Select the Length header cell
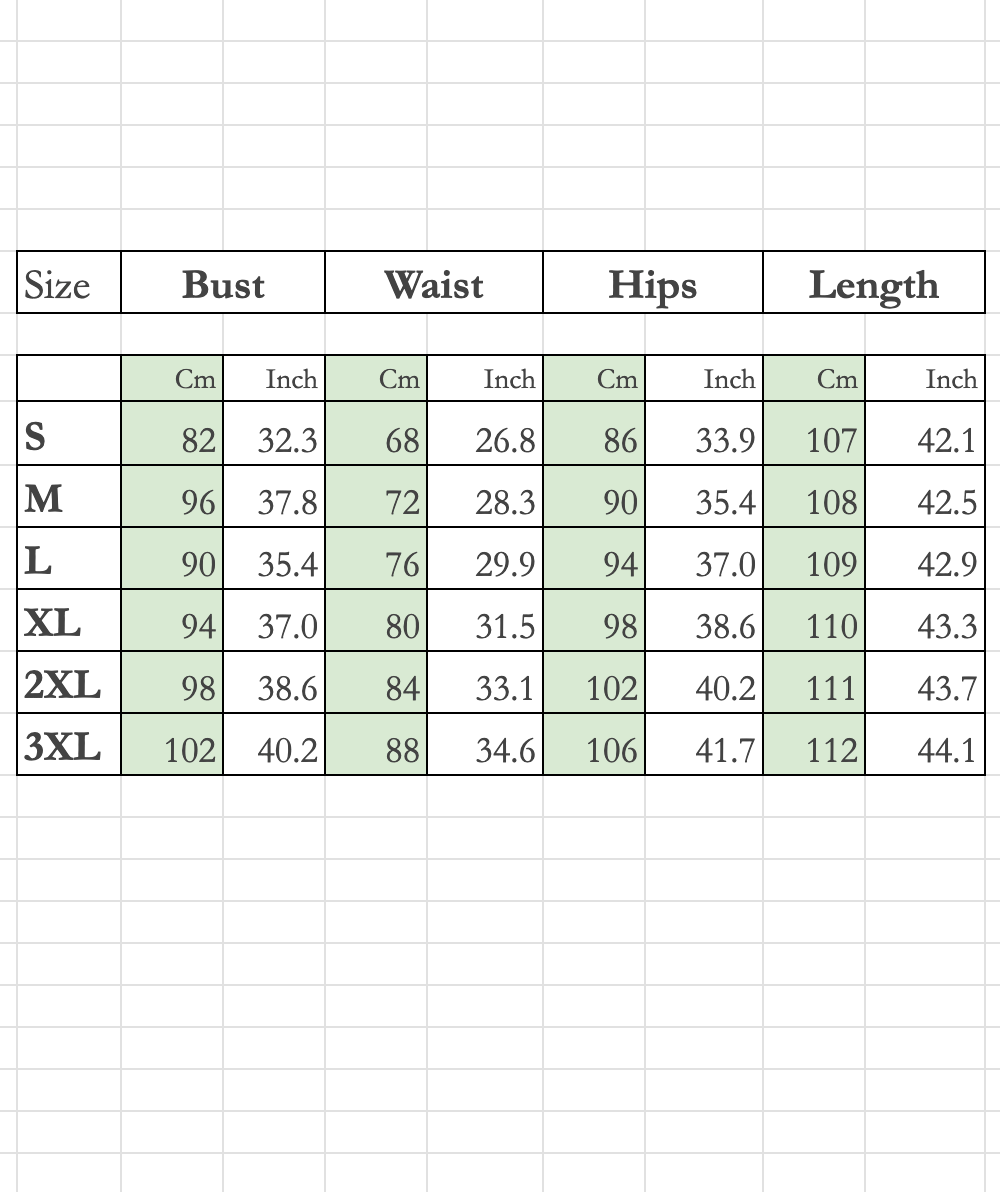The image size is (1000, 1192). 874,284
